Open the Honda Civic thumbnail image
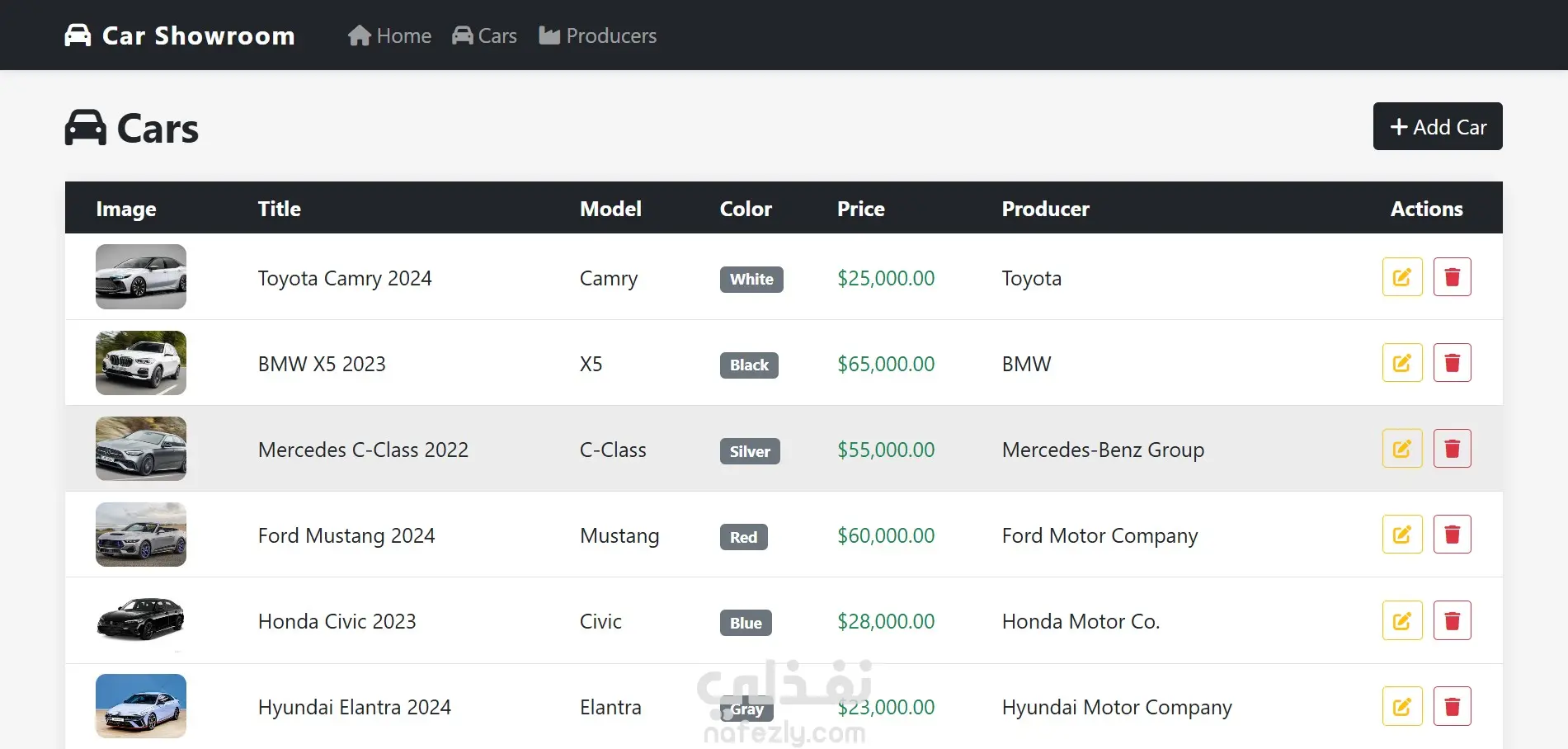 click(141, 620)
